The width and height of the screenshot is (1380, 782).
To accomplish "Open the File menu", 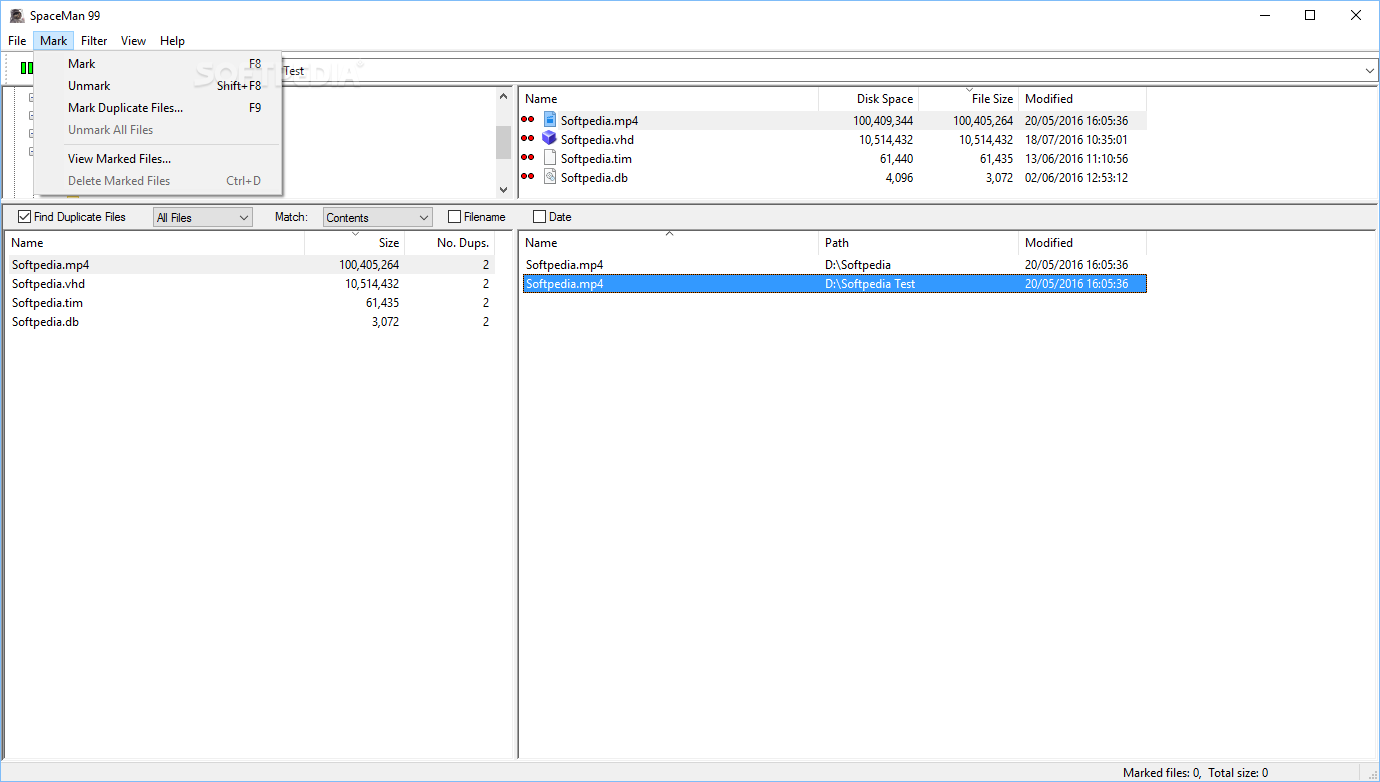I will point(17,41).
